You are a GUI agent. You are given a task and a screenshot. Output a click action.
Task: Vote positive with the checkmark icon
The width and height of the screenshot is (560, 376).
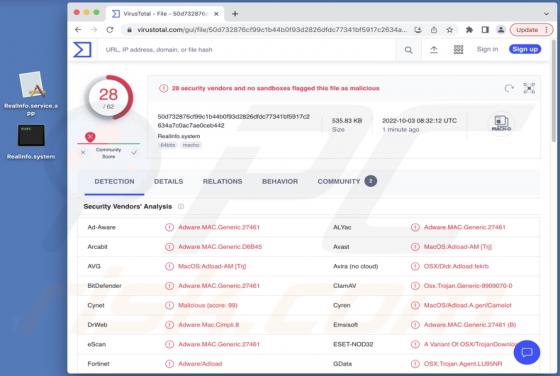(134, 152)
